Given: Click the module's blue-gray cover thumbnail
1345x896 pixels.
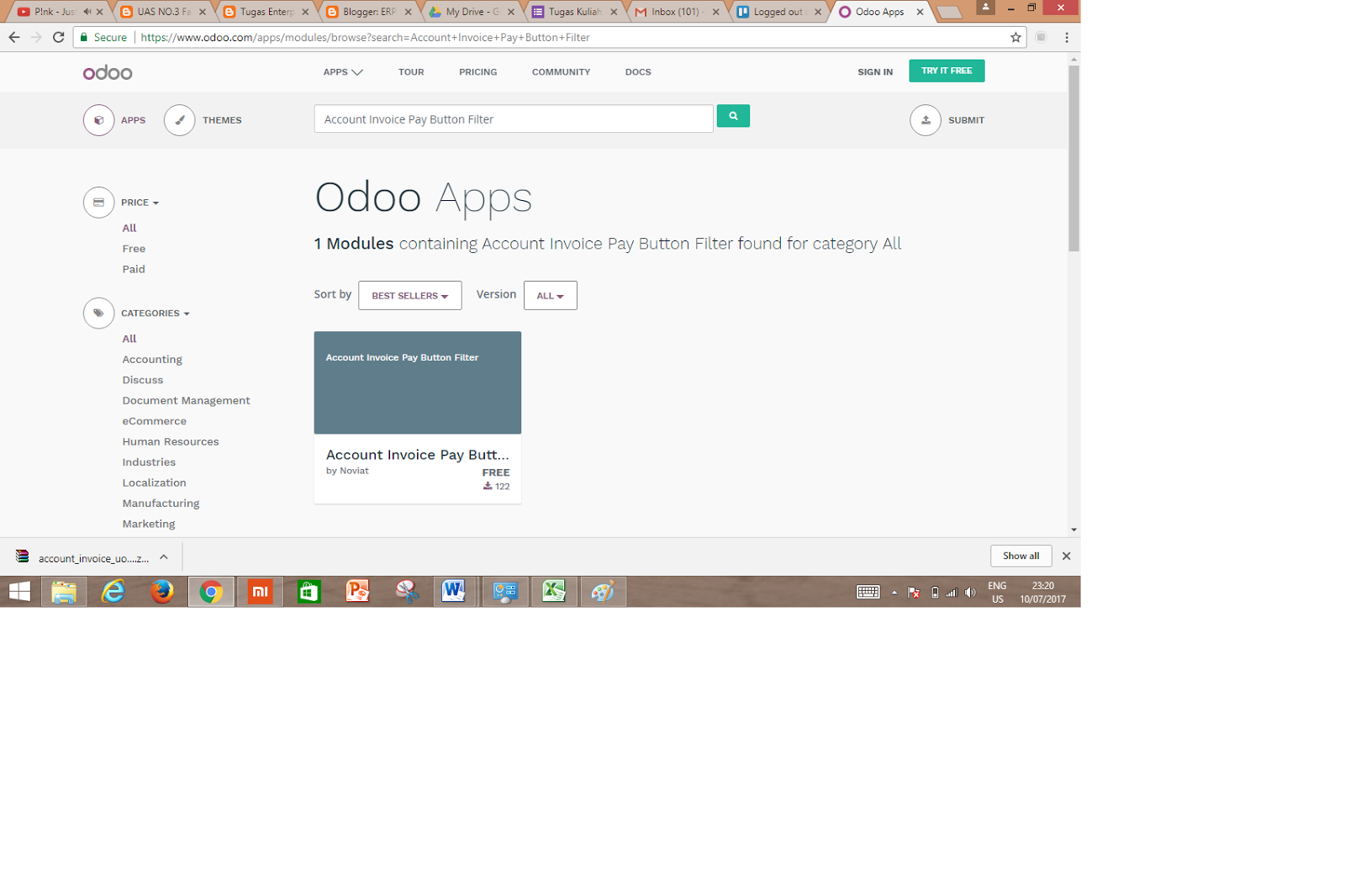Looking at the screenshot, I should pos(418,382).
